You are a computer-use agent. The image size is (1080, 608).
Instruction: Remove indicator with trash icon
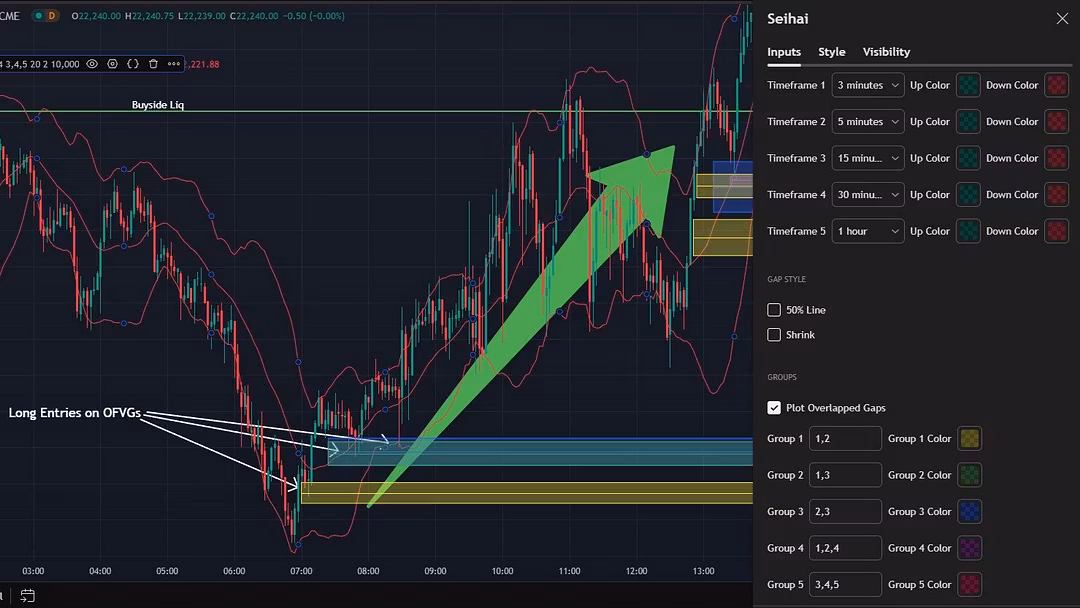point(153,63)
